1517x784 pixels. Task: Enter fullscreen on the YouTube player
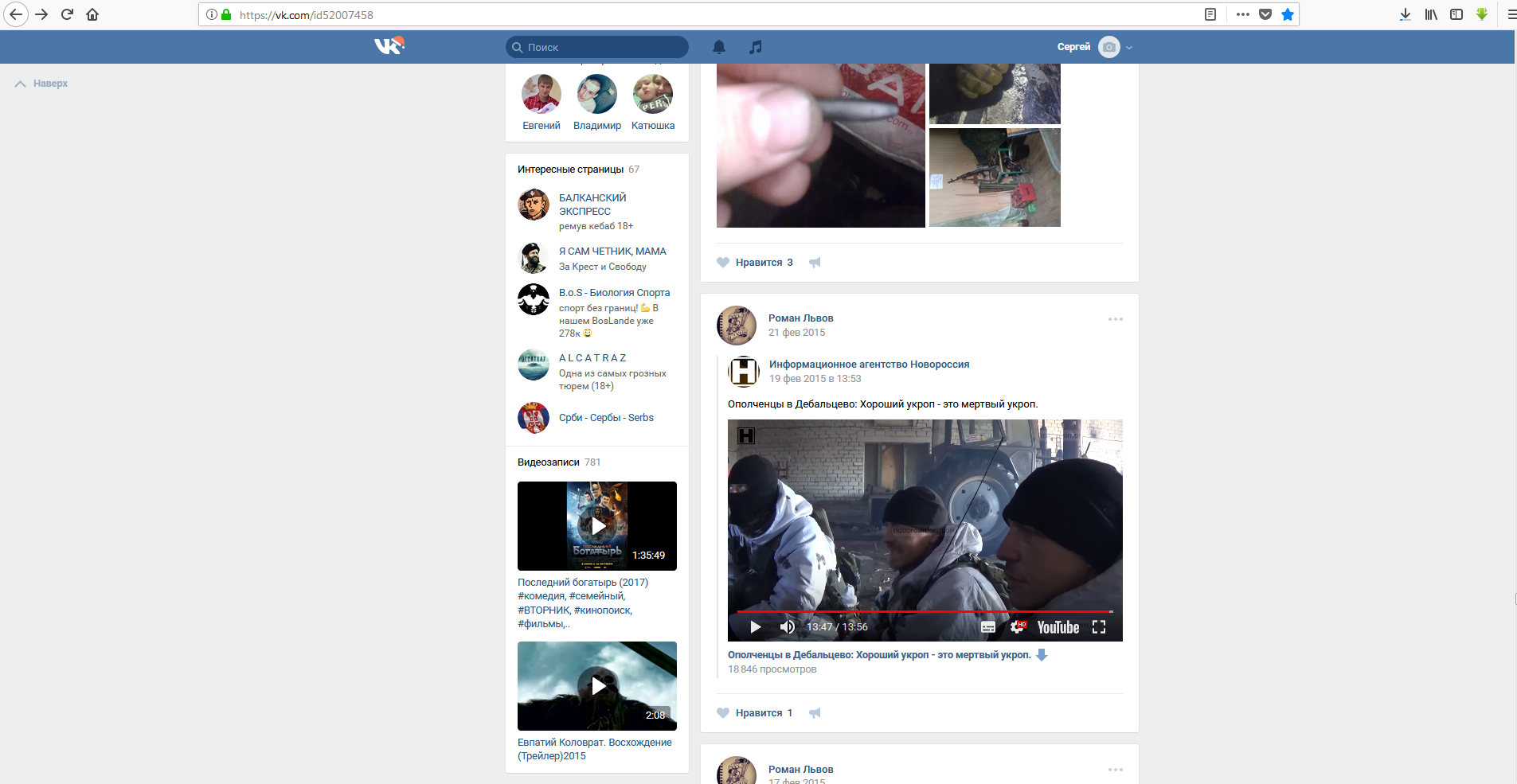coord(1099,627)
